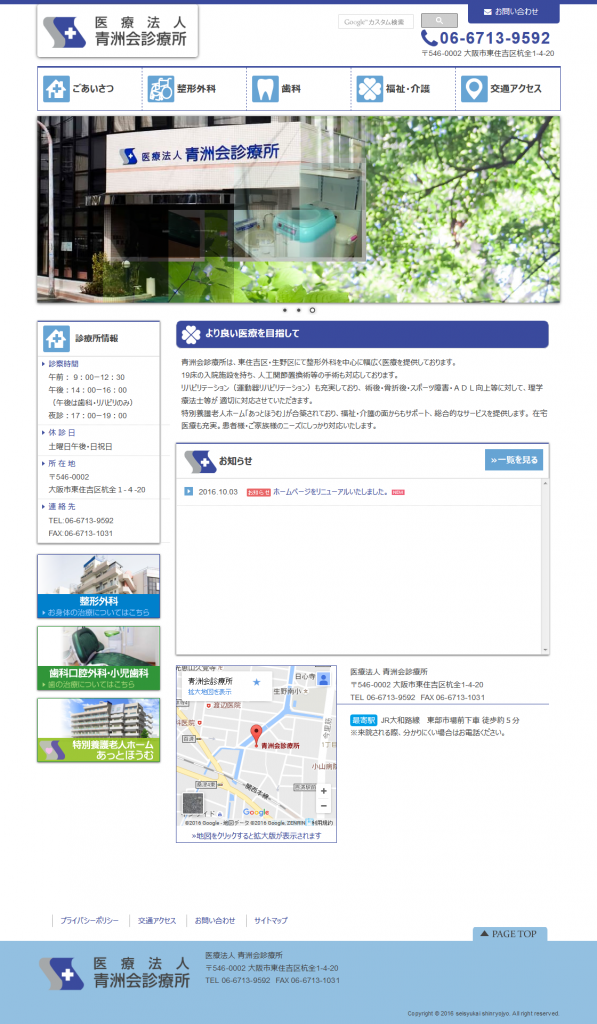Open the 一覧を見る news list button
The width and height of the screenshot is (597, 1024).
[513, 460]
